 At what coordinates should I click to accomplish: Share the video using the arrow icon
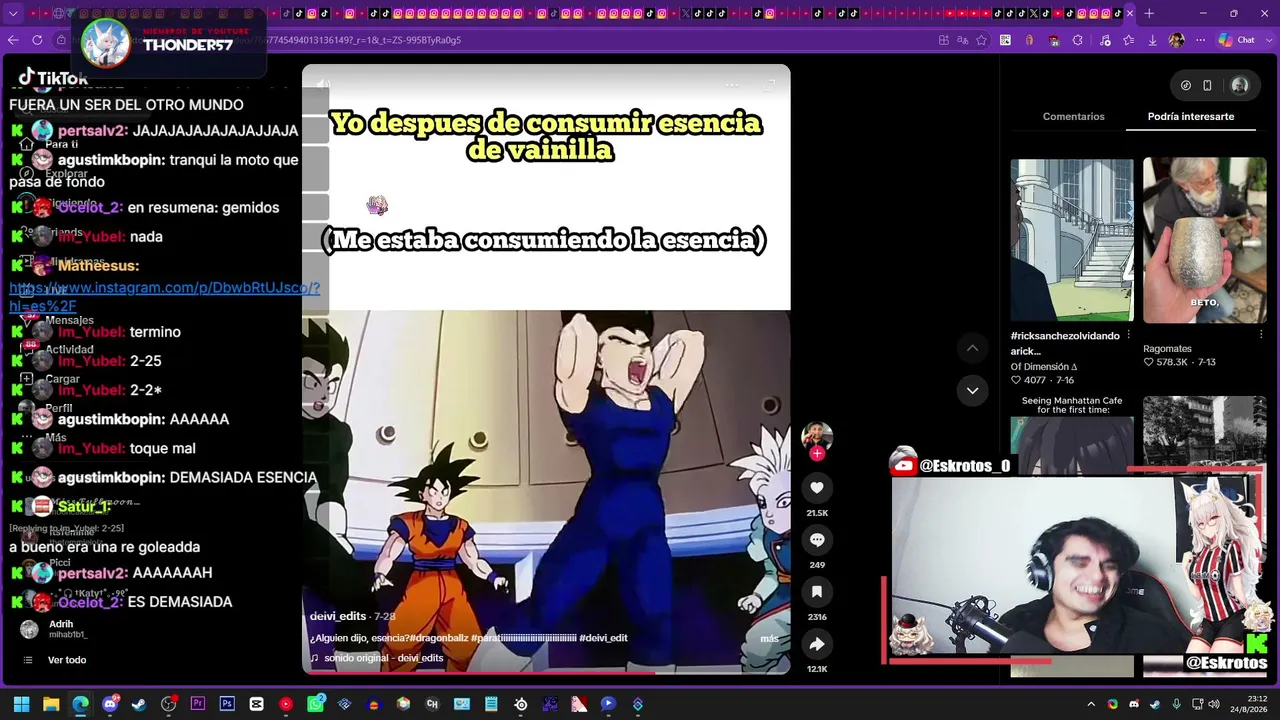[817, 644]
